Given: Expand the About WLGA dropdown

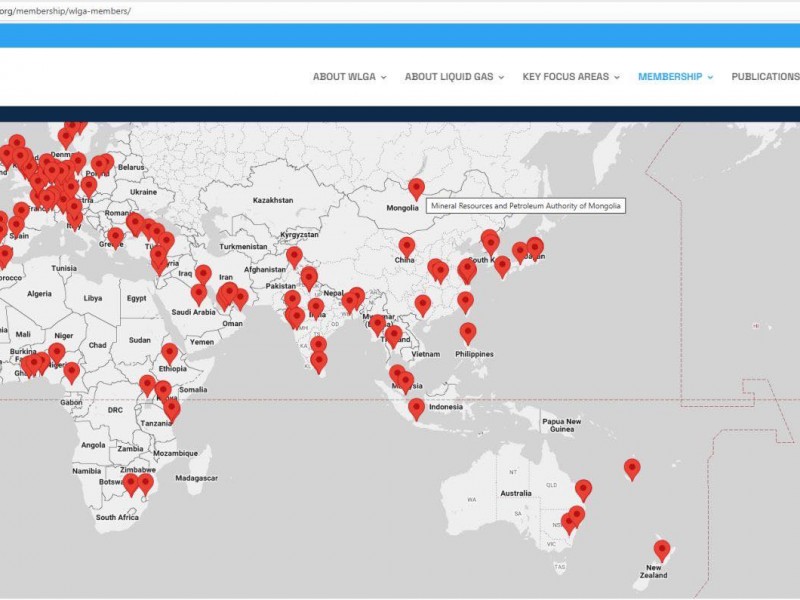Looking at the screenshot, I should [349, 77].
